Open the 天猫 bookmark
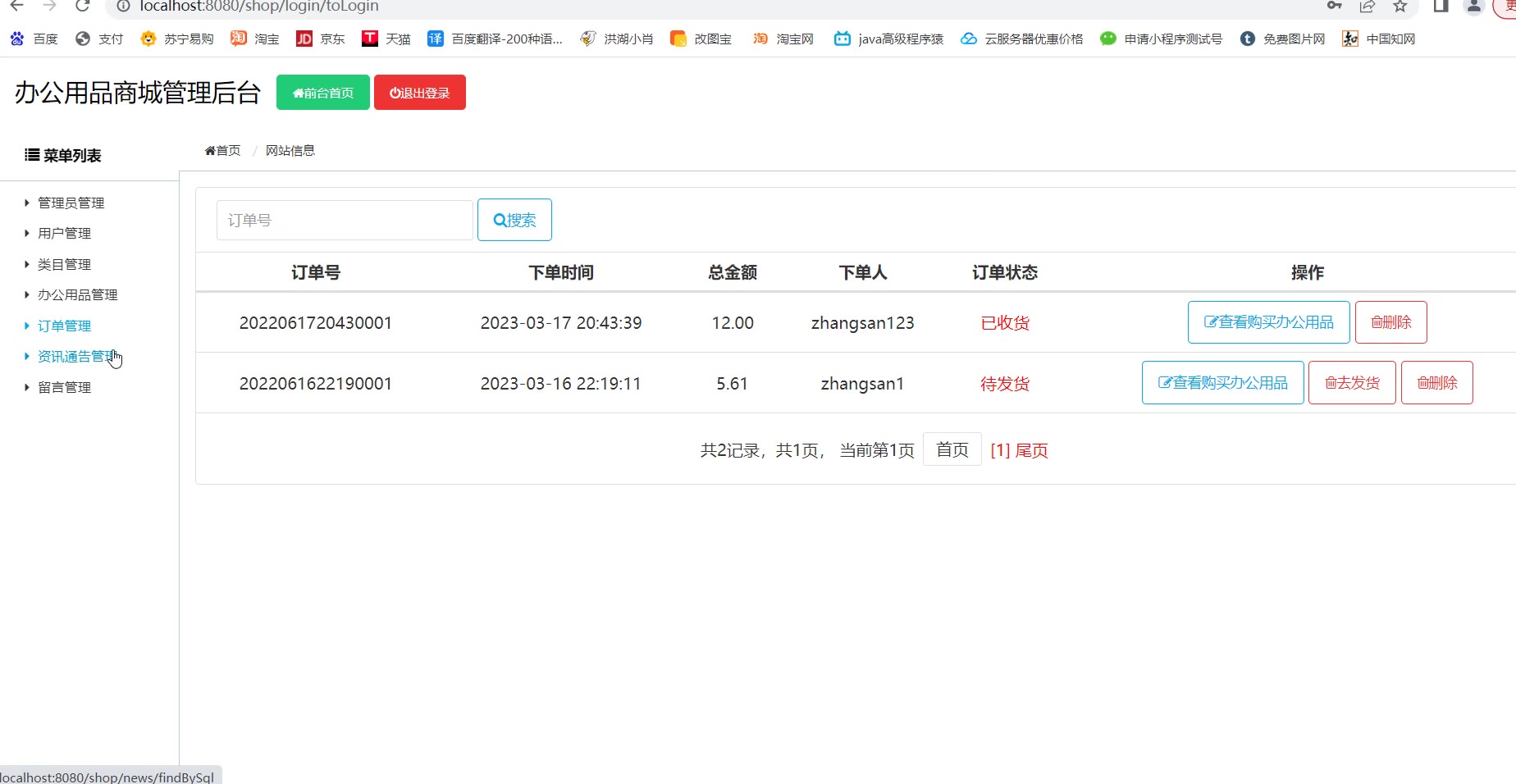This screenshot has width=1516, height=784. pyautogui.click(x=386, y=39)
